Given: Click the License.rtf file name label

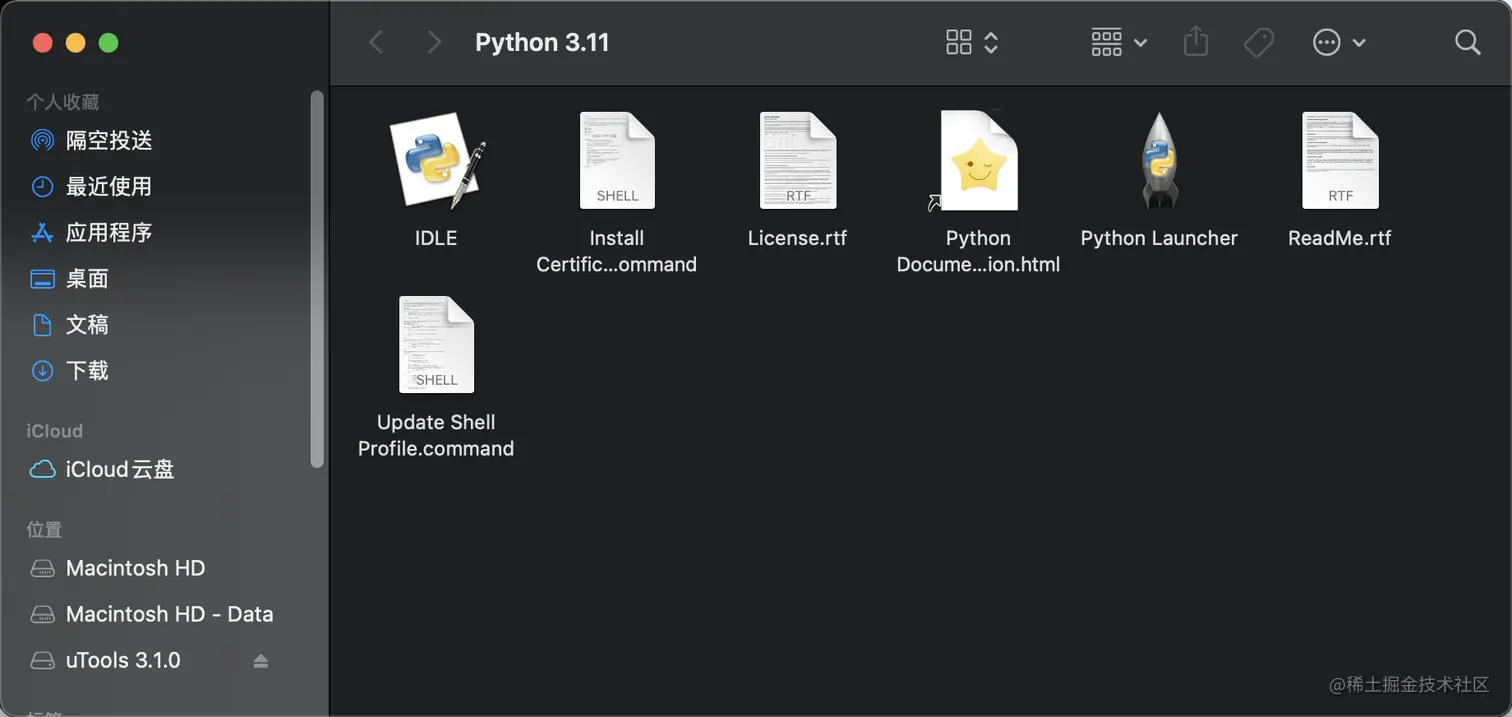Looking at the screenshot, I should (797, 238).
